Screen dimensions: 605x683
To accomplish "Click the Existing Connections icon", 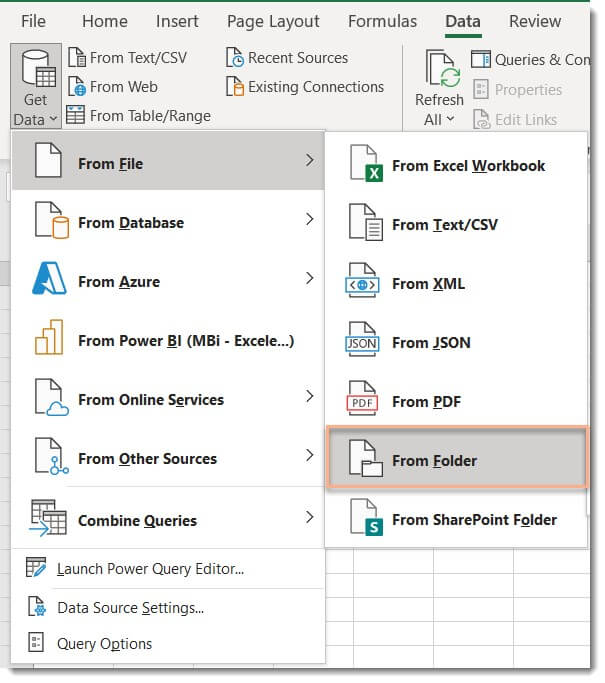I will pos(235,87).
